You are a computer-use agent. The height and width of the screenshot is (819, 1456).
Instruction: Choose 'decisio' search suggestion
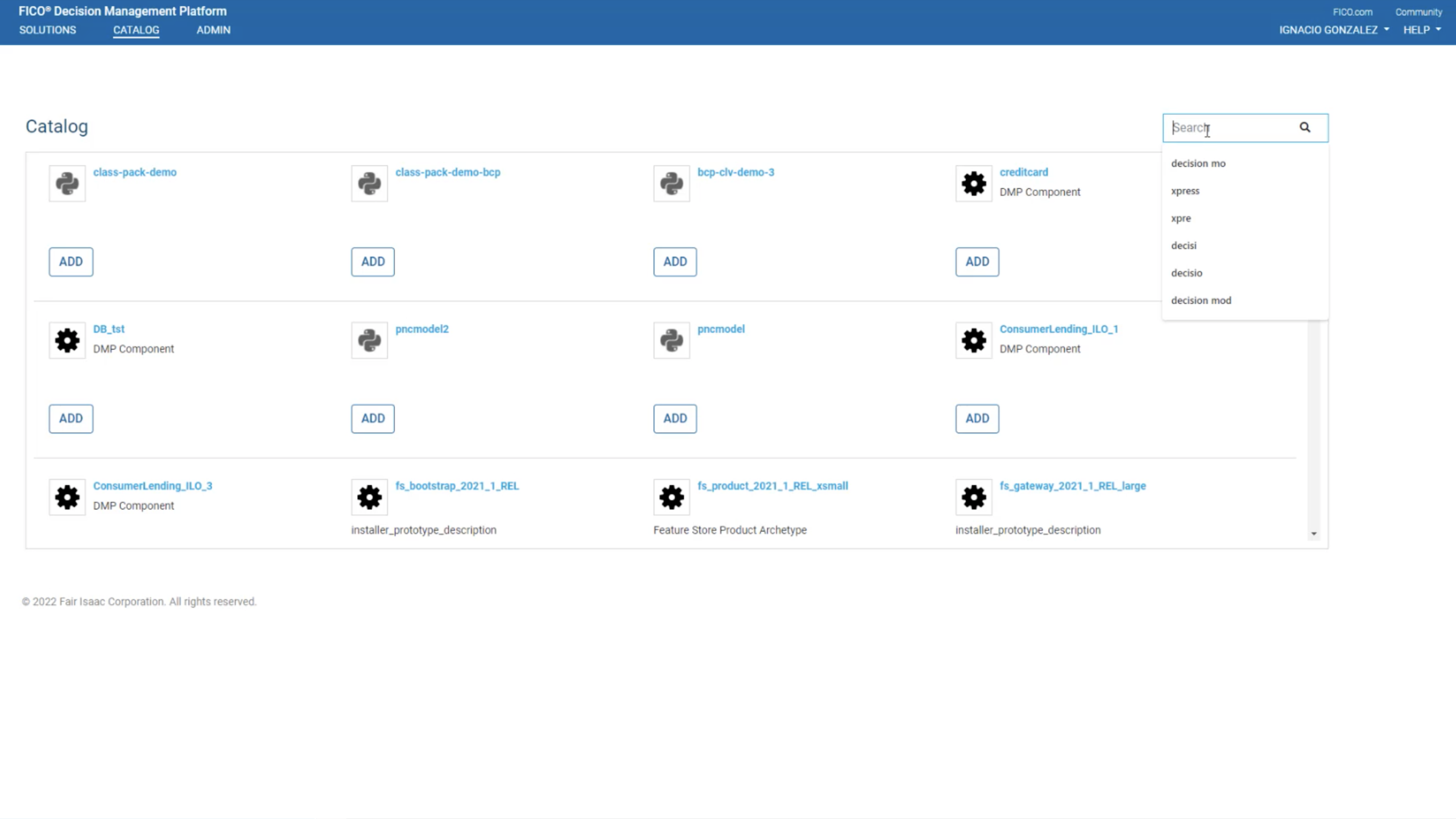tap(1245, 272)
